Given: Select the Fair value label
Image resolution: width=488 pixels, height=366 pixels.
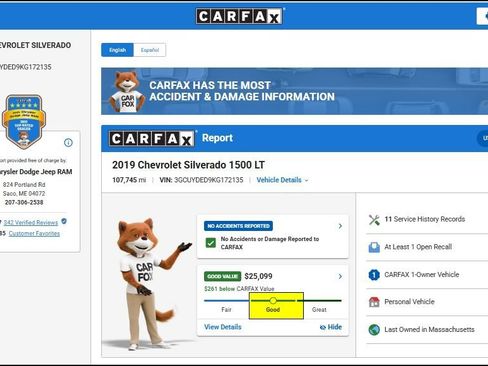Looking at the screenshot, I should coord(226,310).
